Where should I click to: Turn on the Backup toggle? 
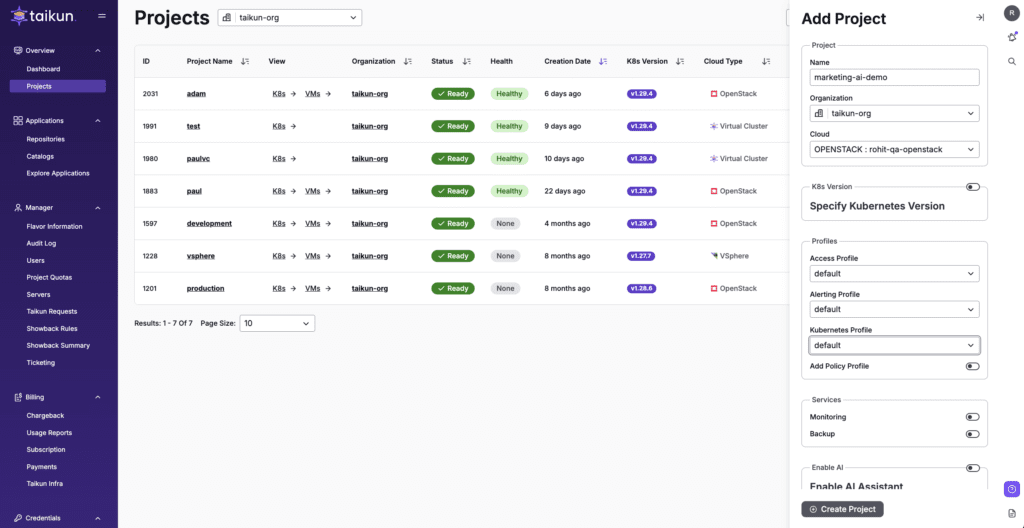pos(972,434)
